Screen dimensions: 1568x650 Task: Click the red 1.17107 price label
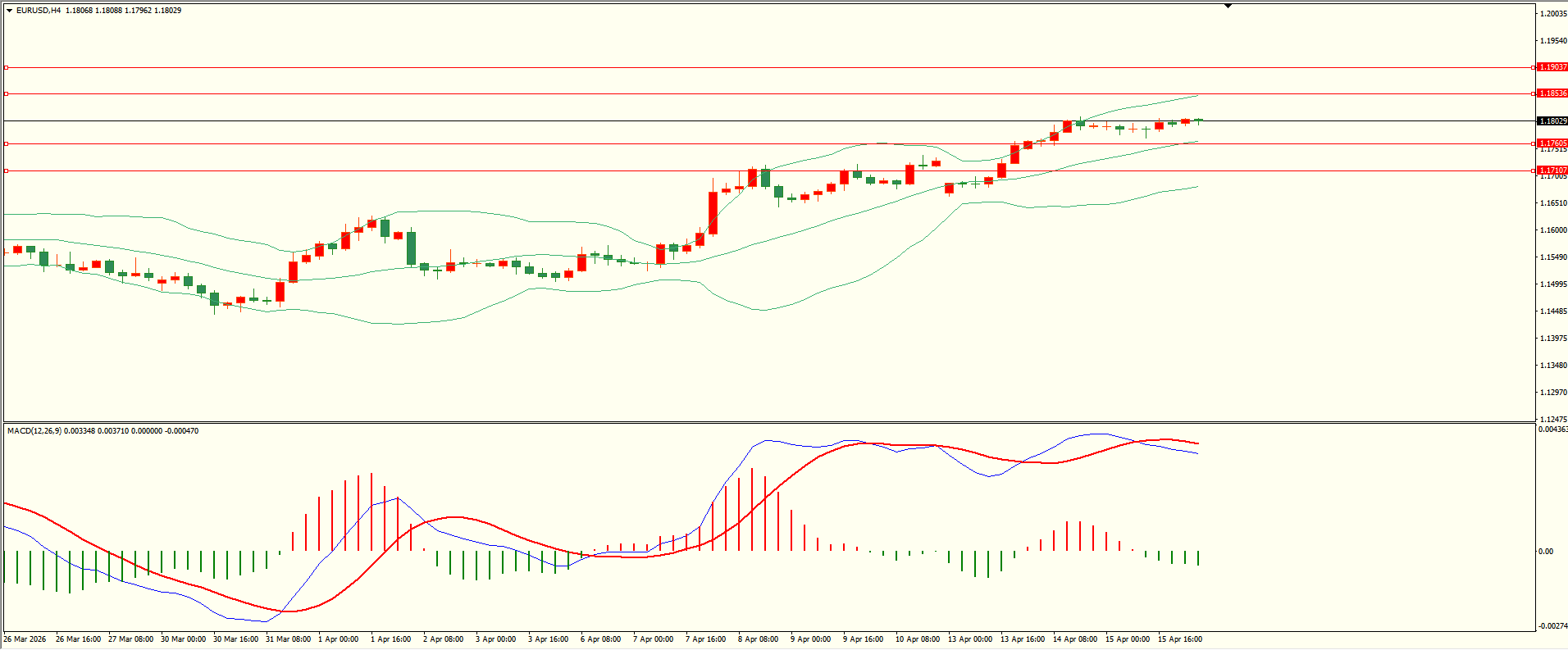click(x=1552, y=170)
